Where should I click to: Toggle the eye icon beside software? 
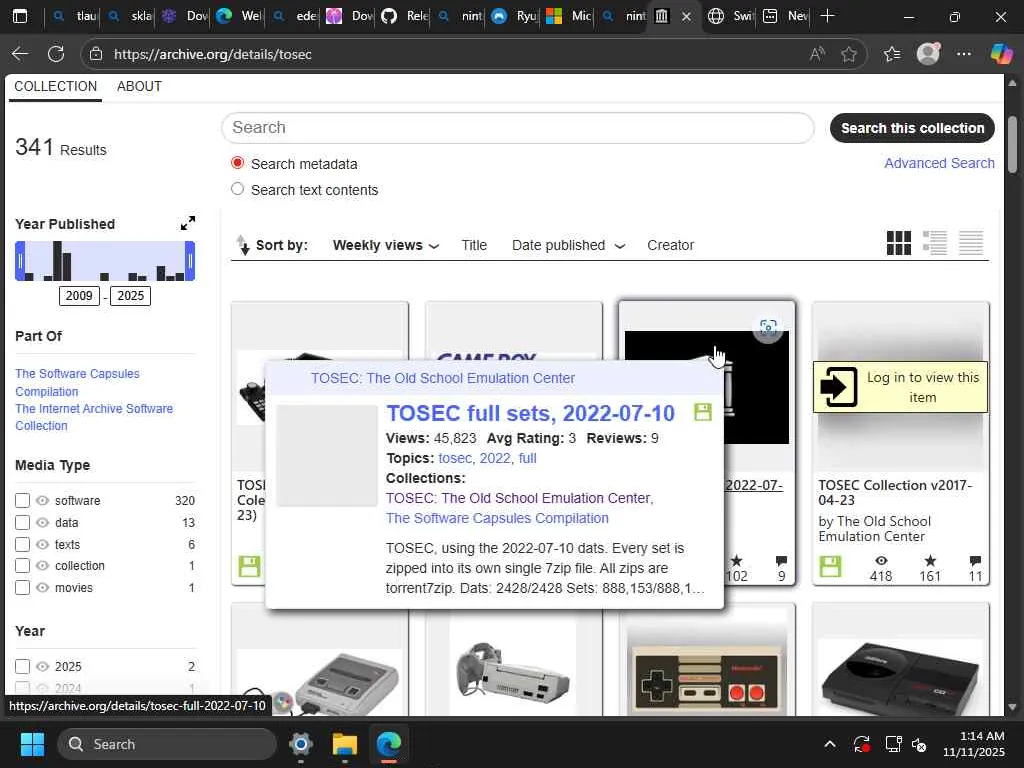coord(42,500)
